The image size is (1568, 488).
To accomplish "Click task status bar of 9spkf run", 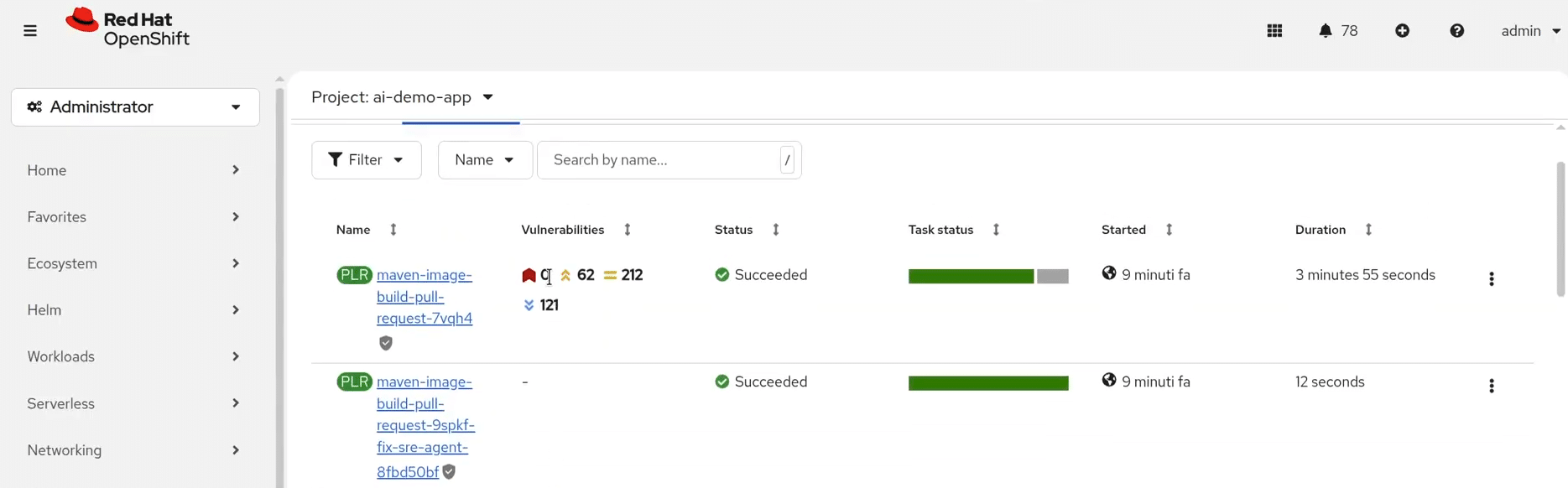I will coord(988,383).
